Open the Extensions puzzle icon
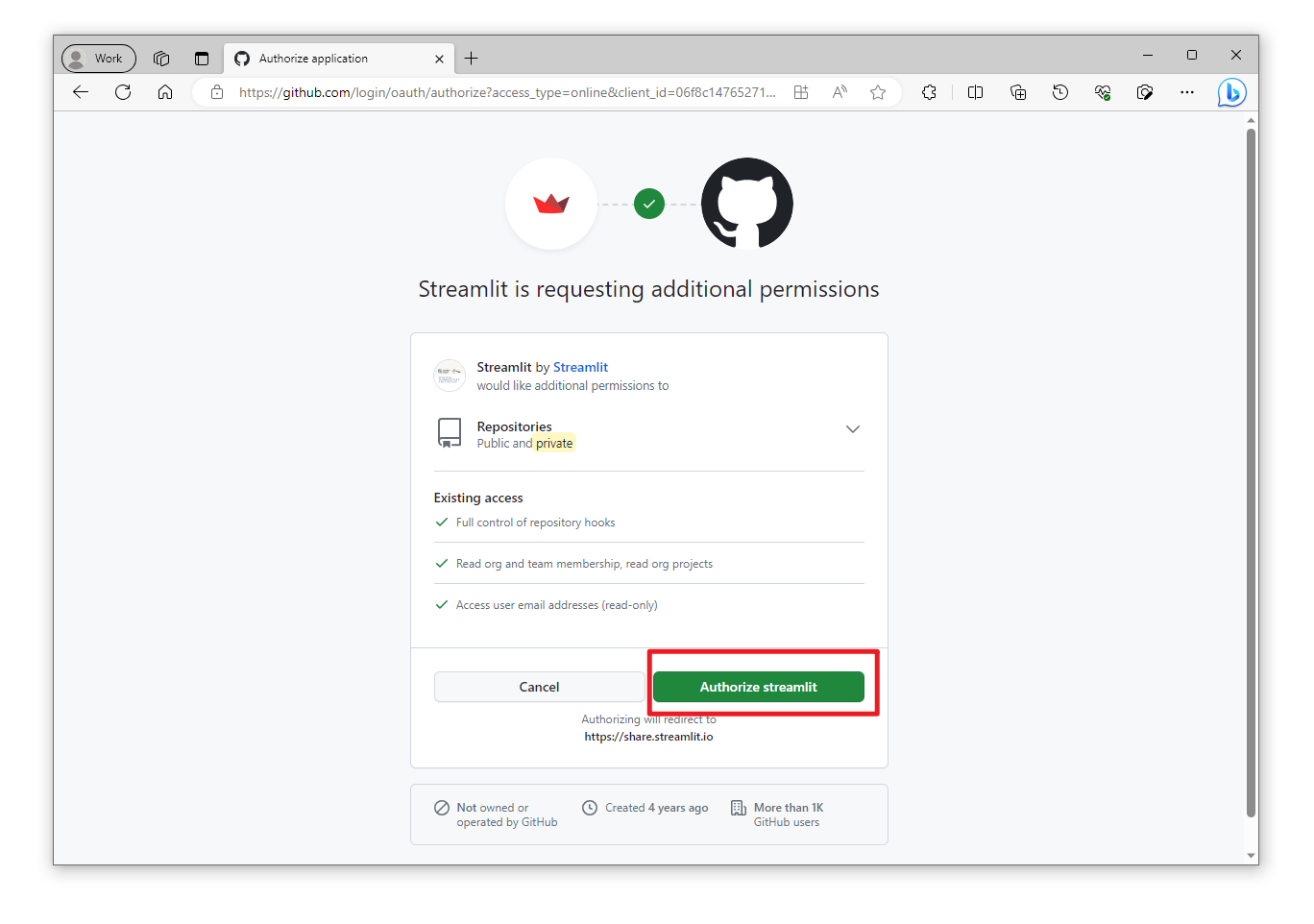The width and height of the screenshot is (1314, 924). (x=929, y=92)
